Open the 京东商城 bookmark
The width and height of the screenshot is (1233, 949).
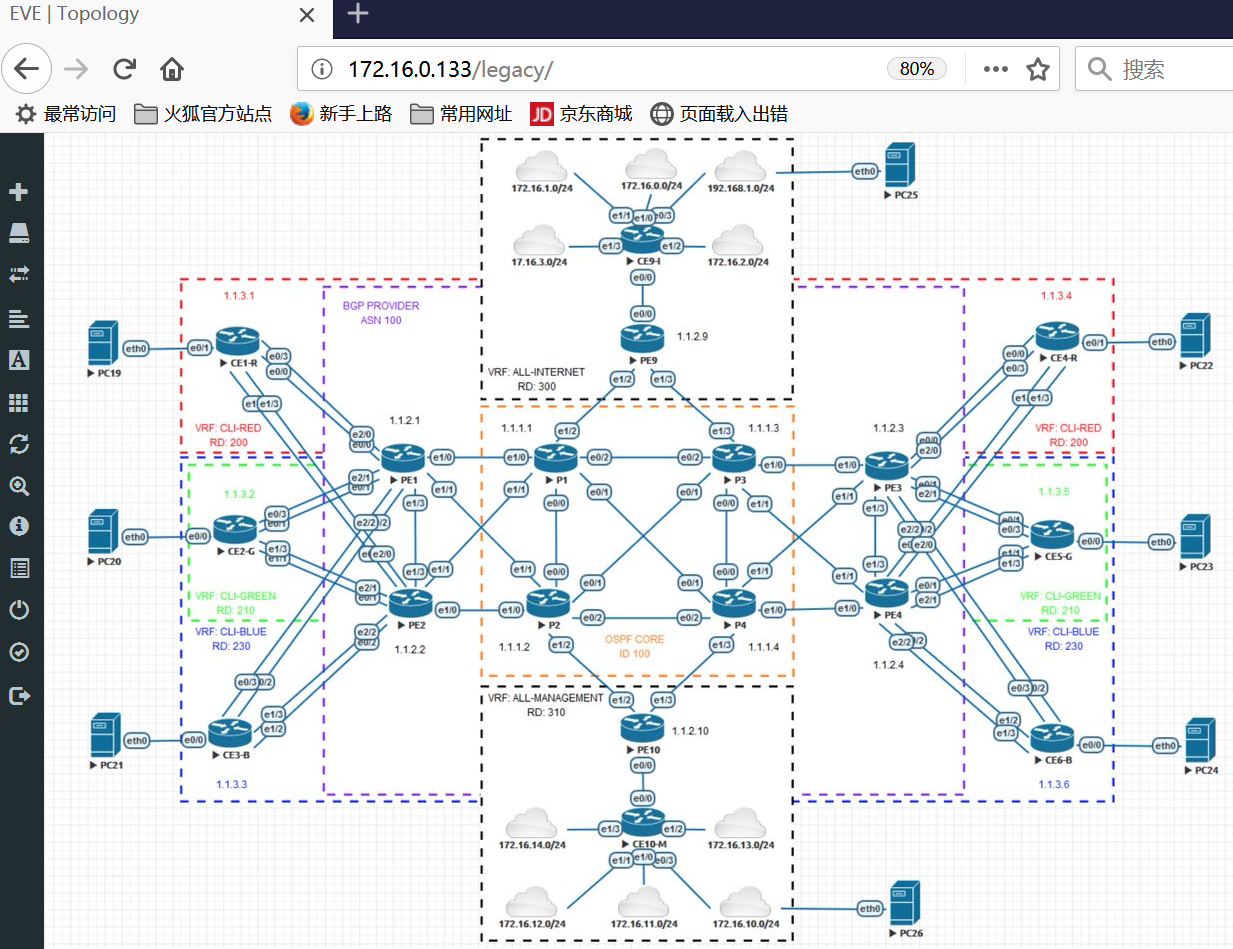point(581,114)
